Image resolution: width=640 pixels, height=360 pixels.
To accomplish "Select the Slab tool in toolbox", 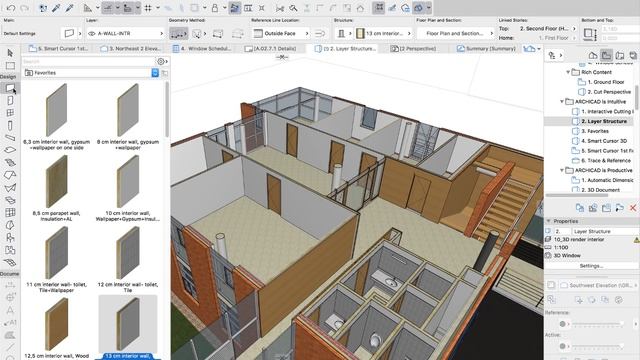I will (10, 150).
